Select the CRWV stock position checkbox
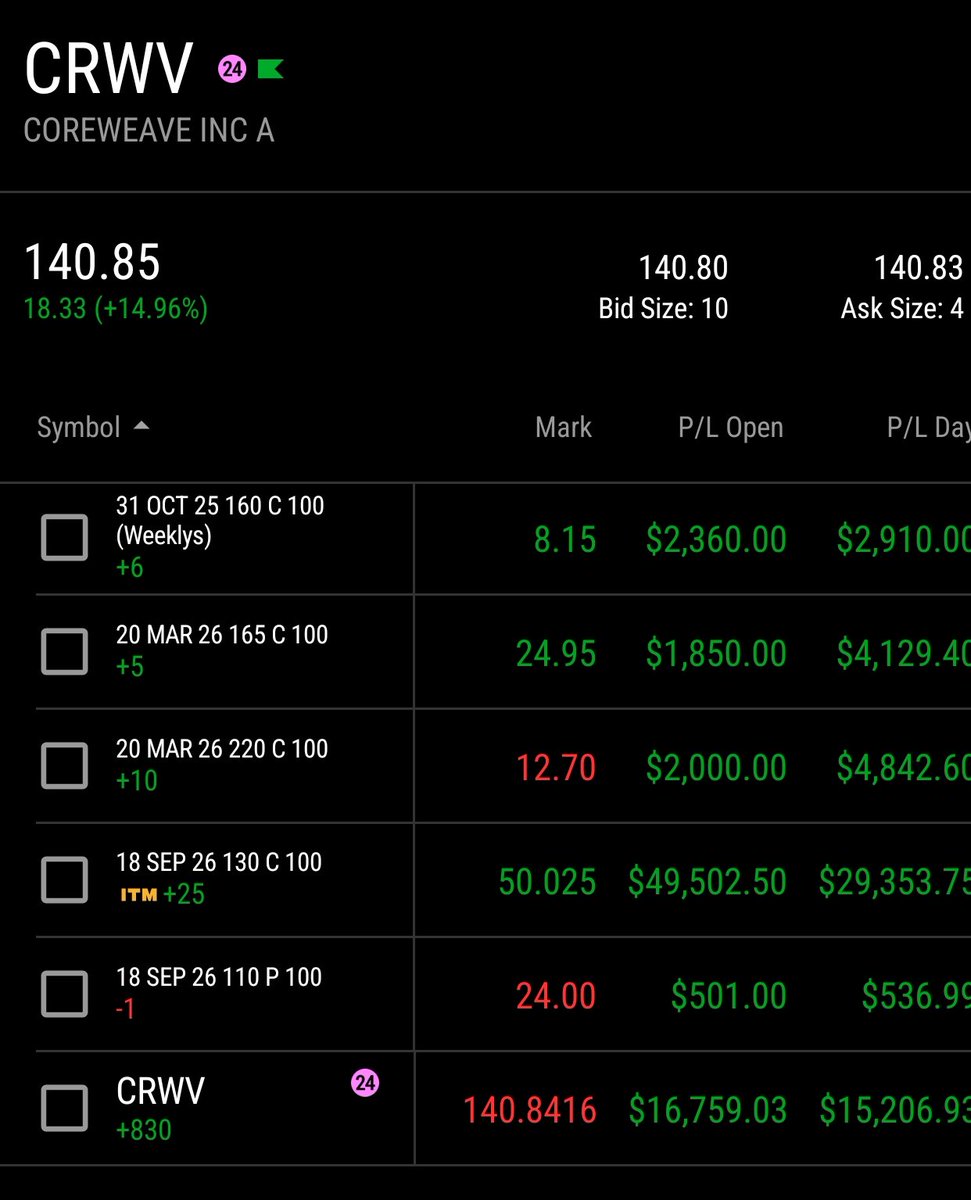This screenshot has height=1200, width=971. (65, 1109)
